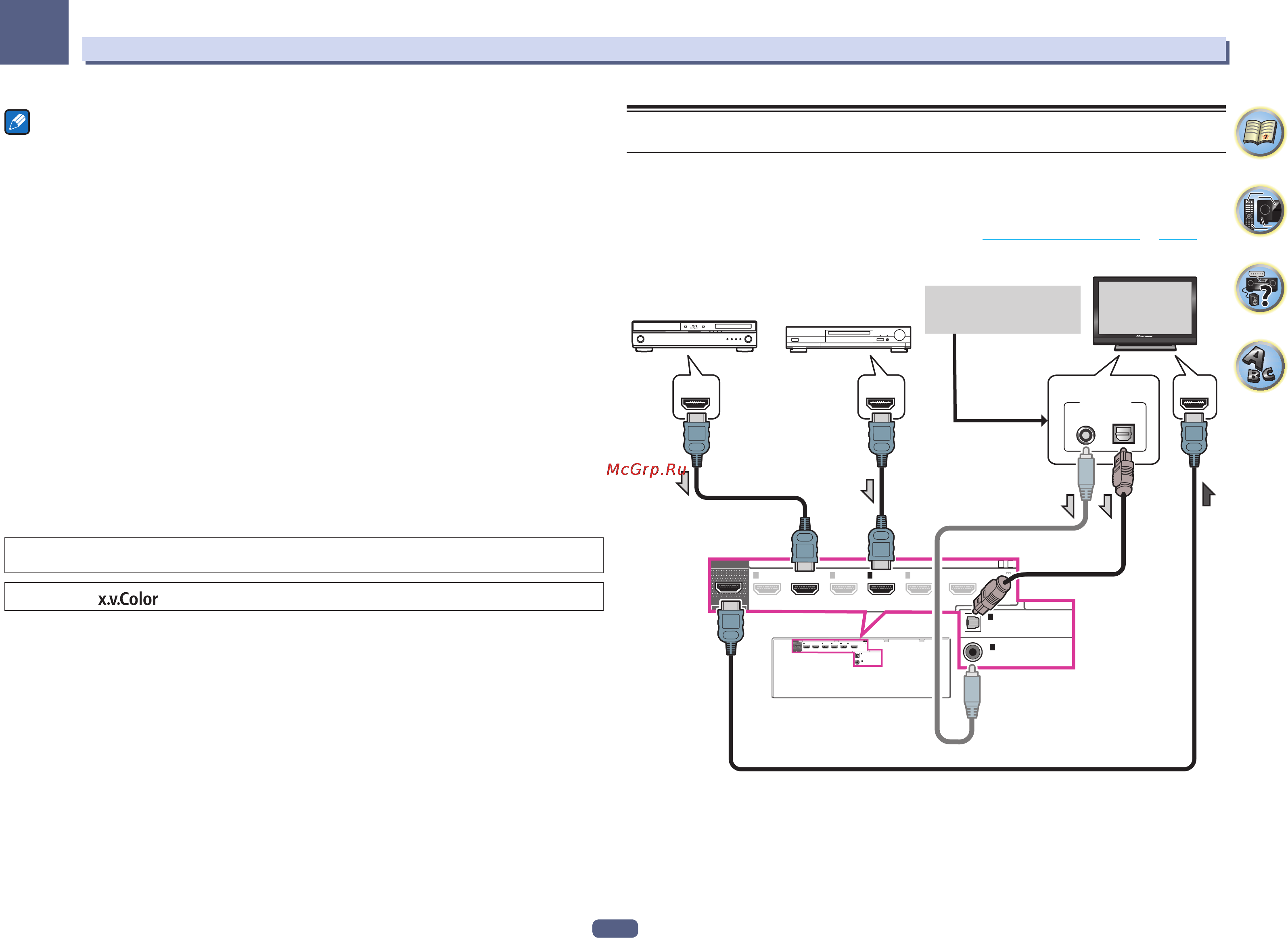Click the gray device label box

click(x=1002, y=309)
